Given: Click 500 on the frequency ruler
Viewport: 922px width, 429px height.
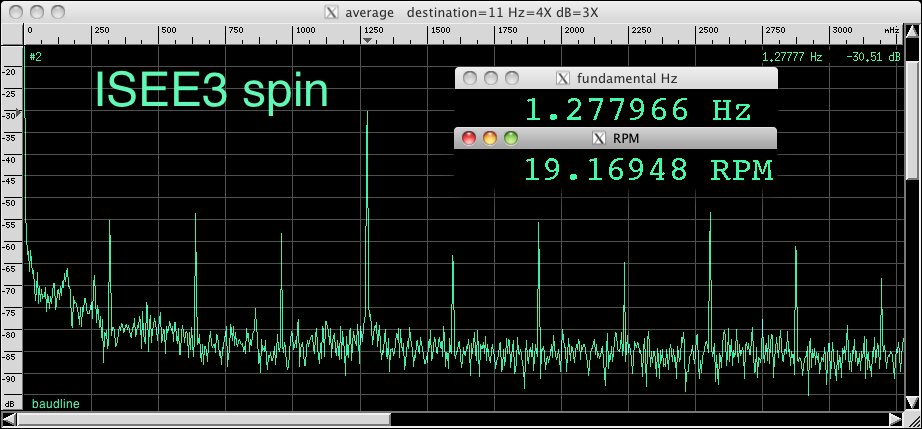Looking at the screenshot, I should pyautogui.click(x=169, y=31).
